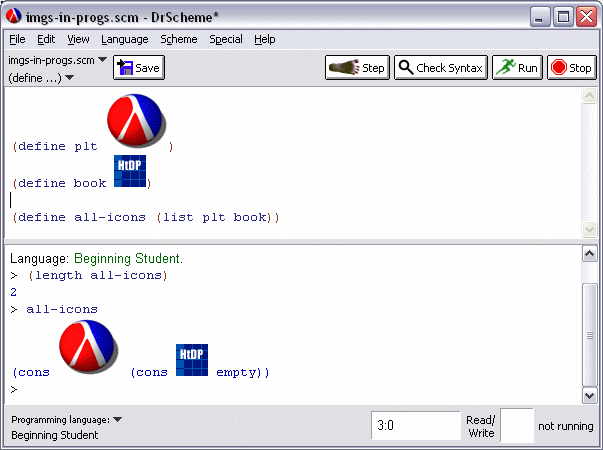Expand the (define ...) definitions dropdown

tap(41, 78)
